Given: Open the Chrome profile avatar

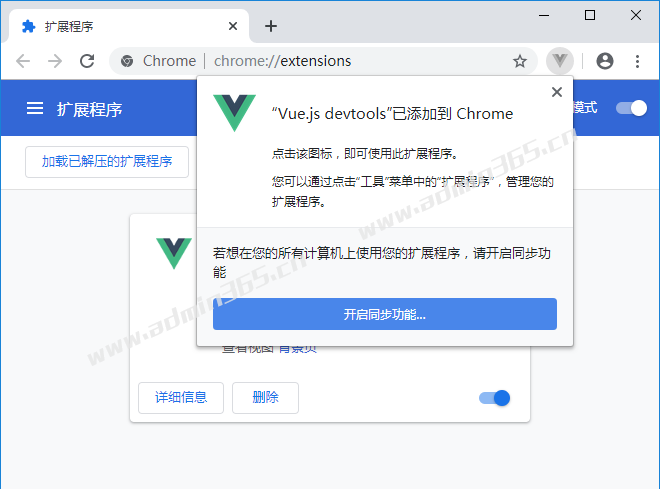Looking at the screenshot, I should pos(605,61).
